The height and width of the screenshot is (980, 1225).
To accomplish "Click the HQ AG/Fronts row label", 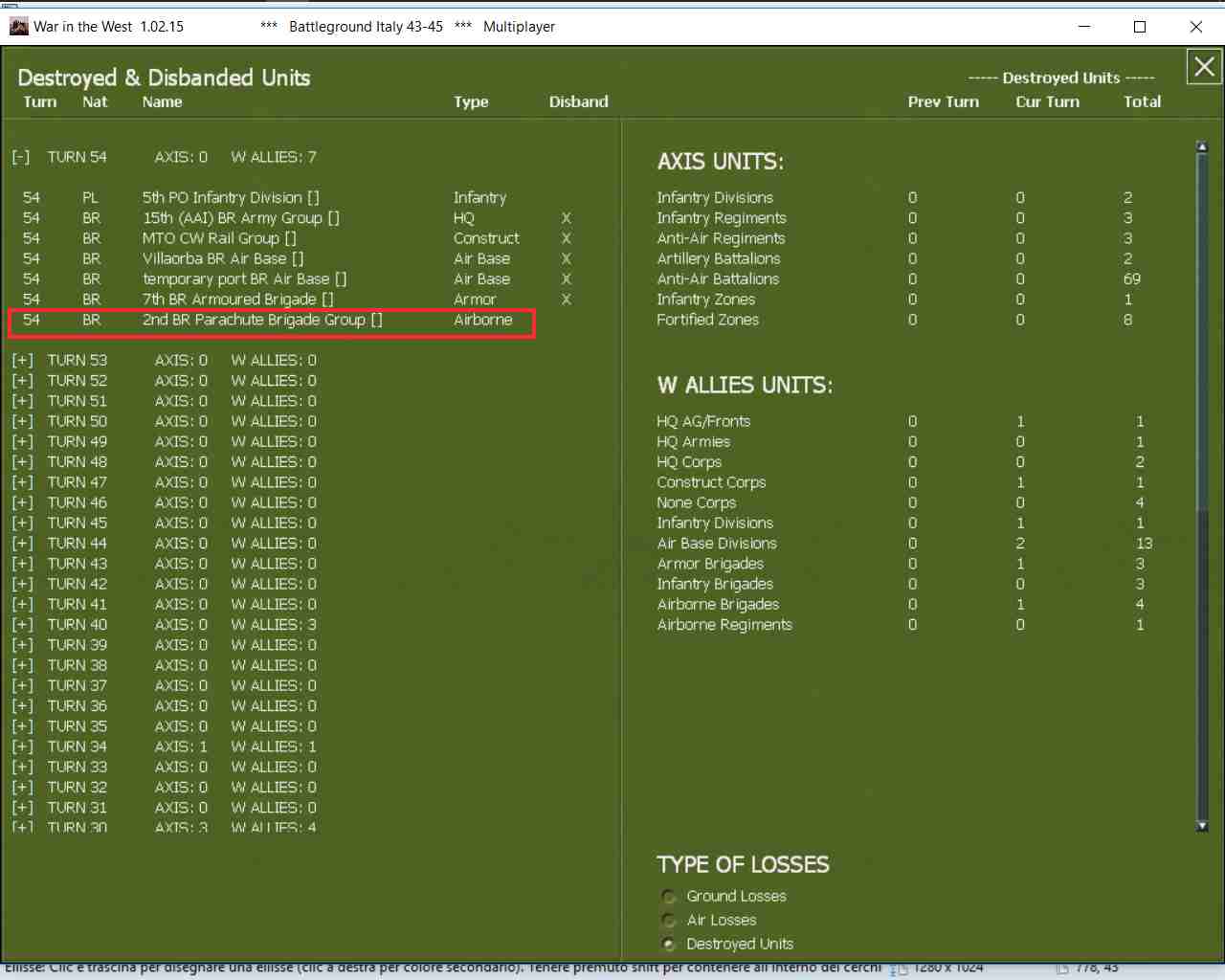I will pos(703,422).
